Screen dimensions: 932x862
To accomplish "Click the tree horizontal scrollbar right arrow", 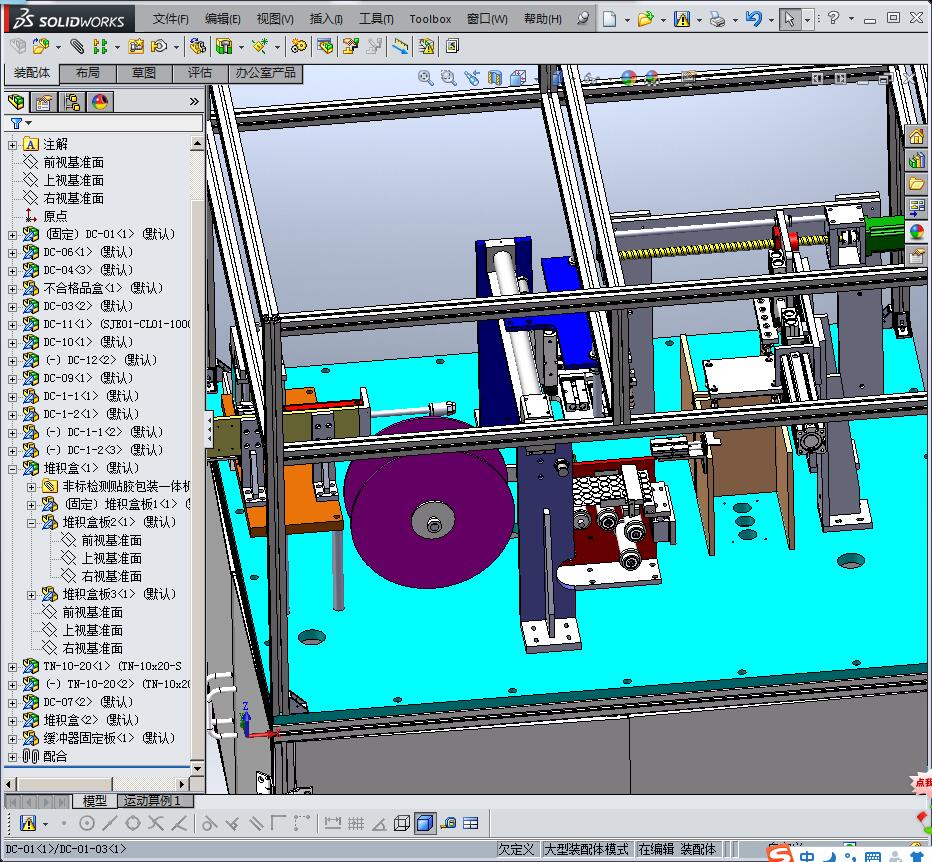I will 183,785.
